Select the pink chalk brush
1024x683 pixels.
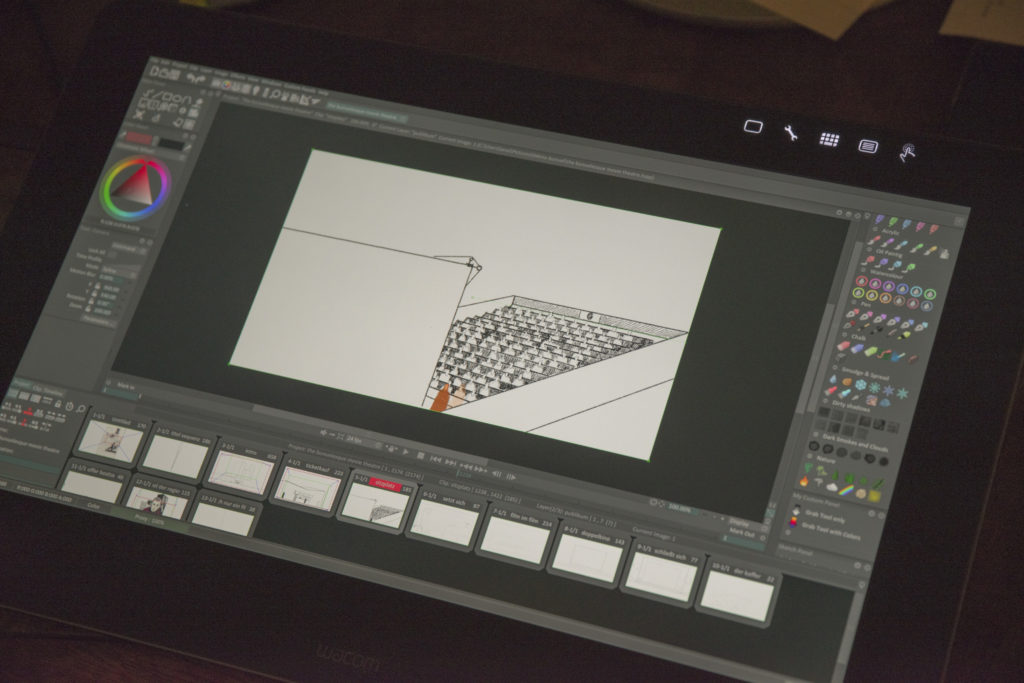[x=843, y=345]
